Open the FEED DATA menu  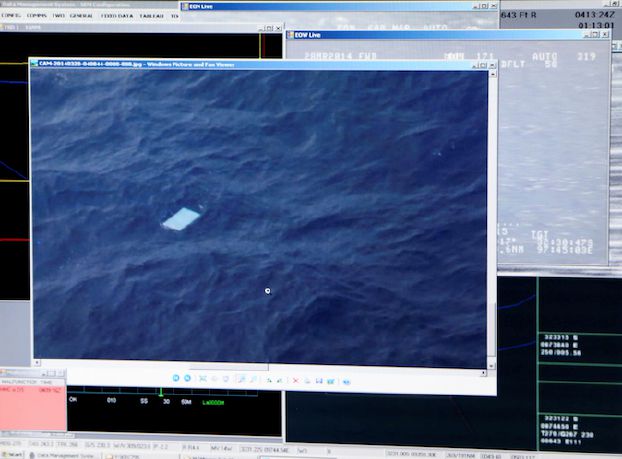coord(118,16)
